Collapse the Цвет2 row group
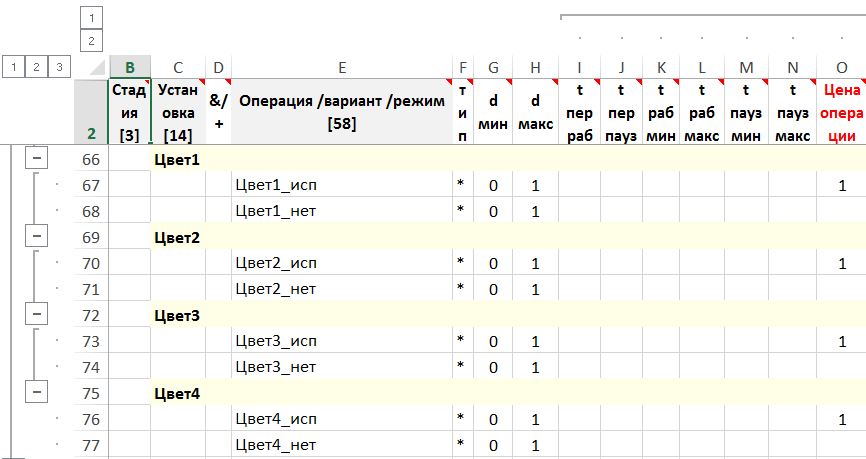Viewport: 866px width, 459px height. 37,236
